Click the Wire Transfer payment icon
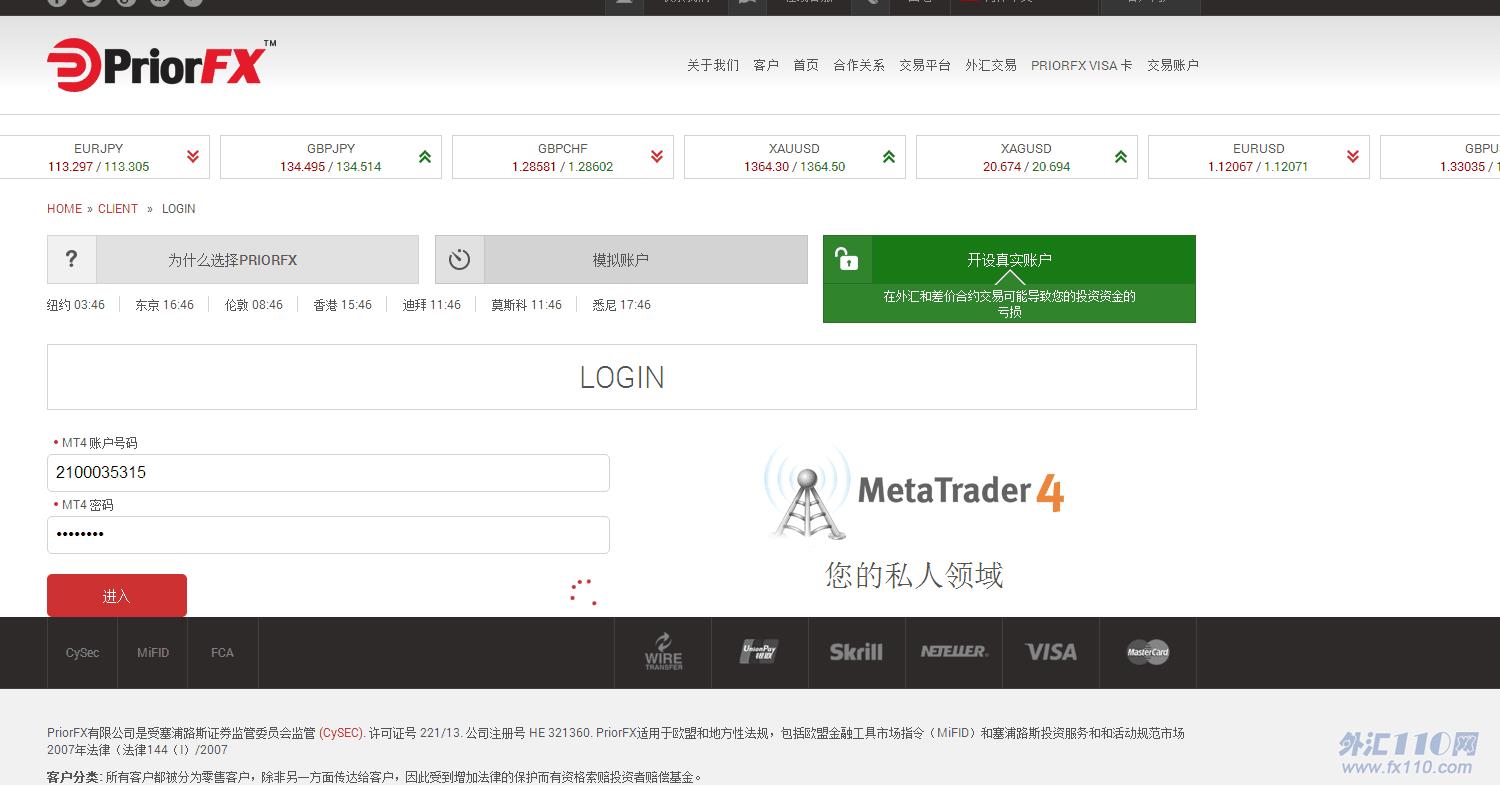Viewport: 1500px width, 785px height. (x=663, y=652)
